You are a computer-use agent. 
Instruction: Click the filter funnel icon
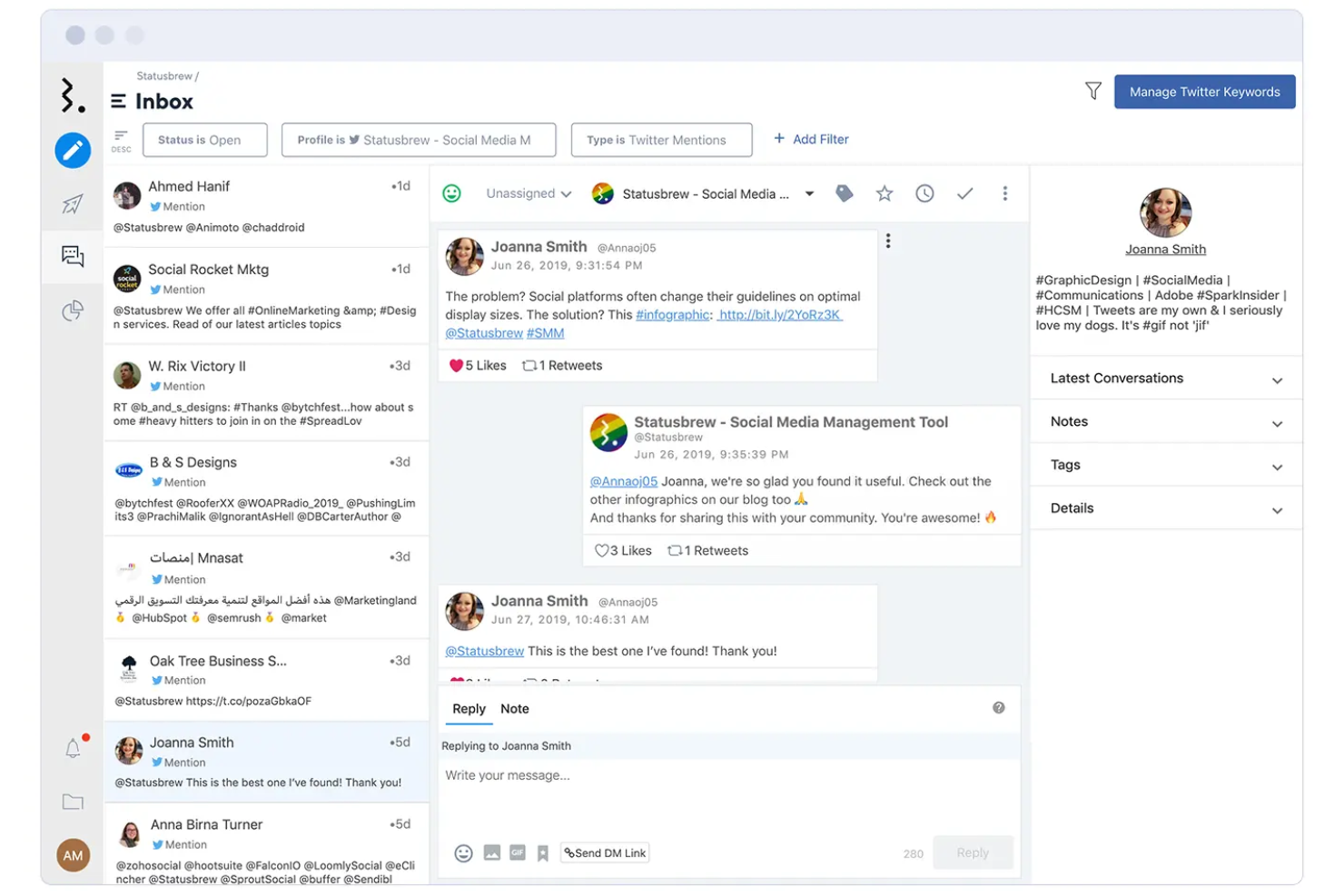click(1093, 91)
